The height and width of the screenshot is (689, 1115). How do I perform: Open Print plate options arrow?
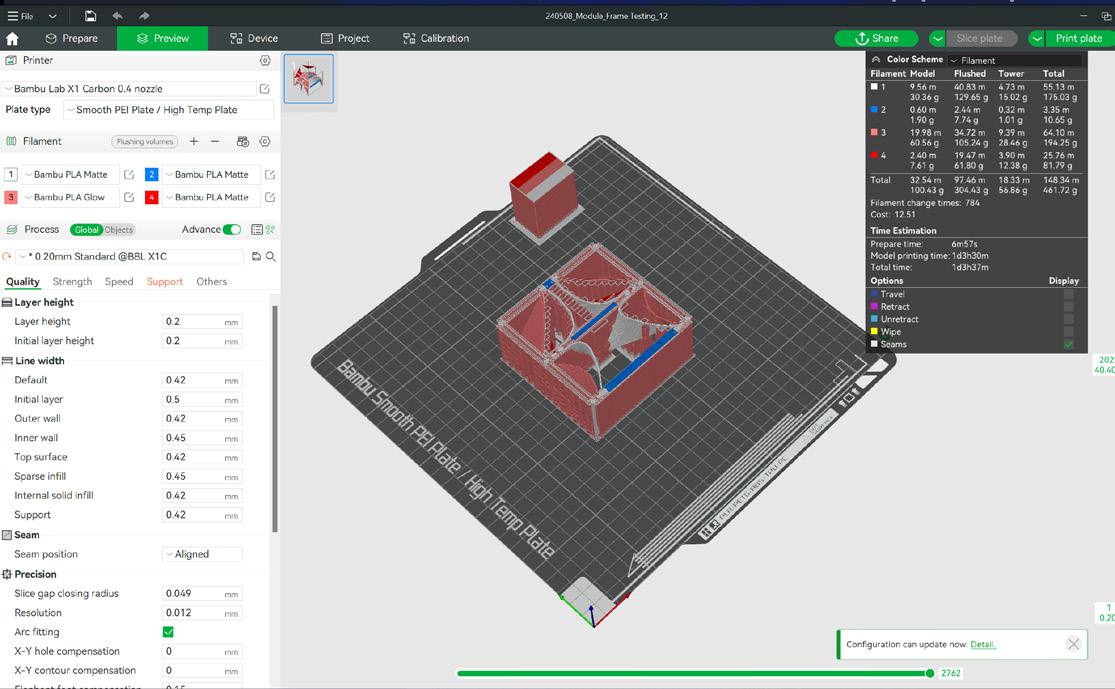(1037, 38)
